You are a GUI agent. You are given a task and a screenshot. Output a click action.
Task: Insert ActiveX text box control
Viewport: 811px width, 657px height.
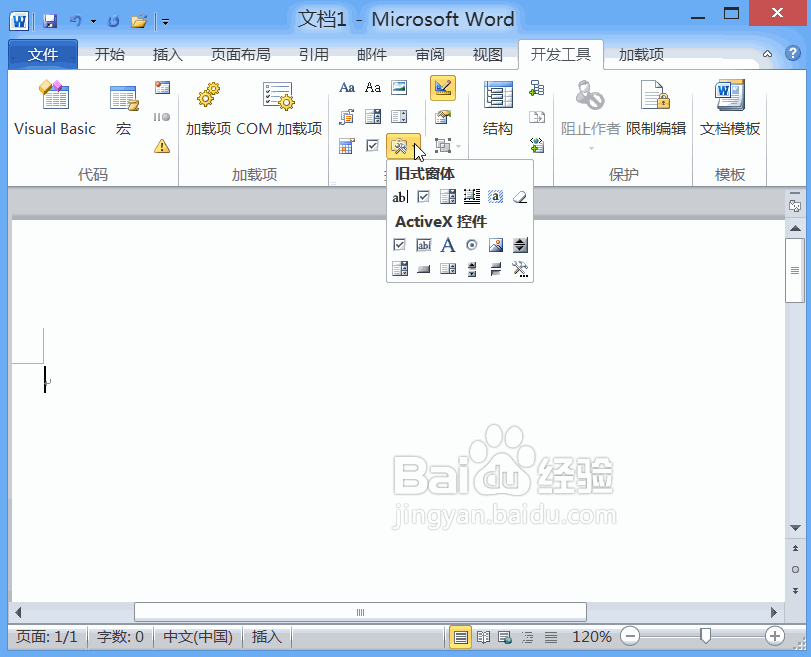(424, 245)
